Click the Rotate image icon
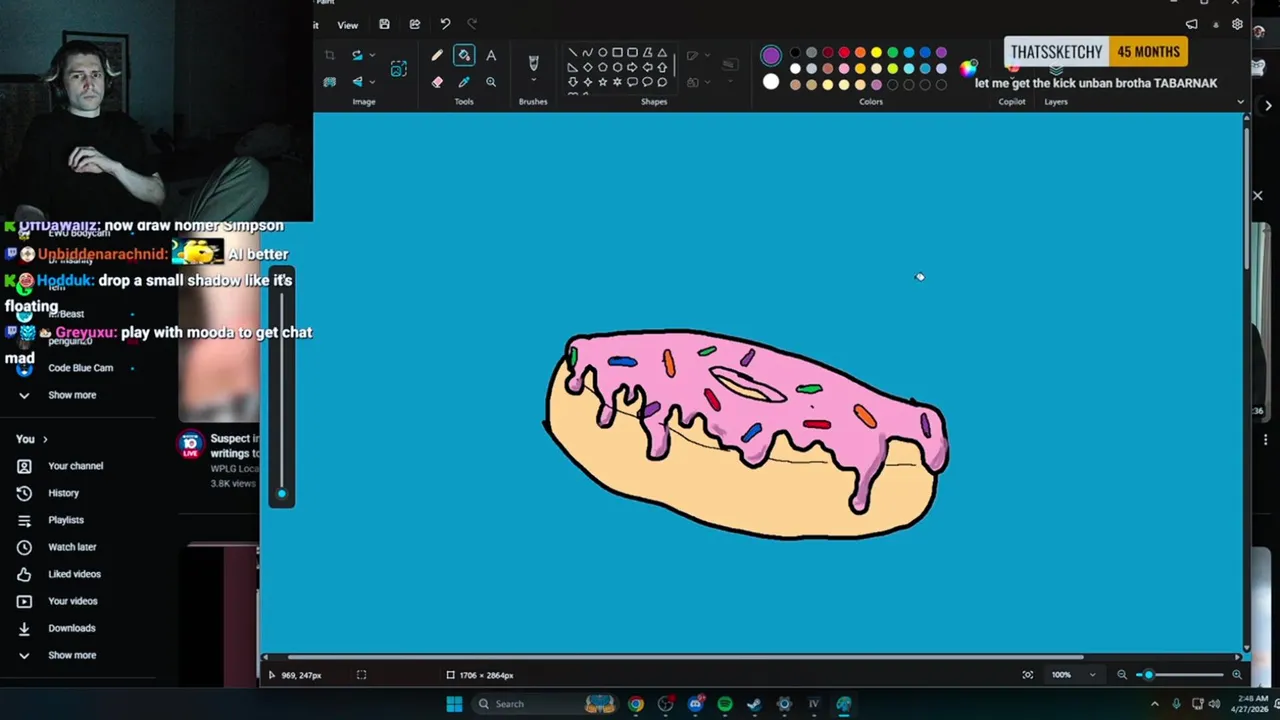1280x720 pixels. click(x=357, y=55)
